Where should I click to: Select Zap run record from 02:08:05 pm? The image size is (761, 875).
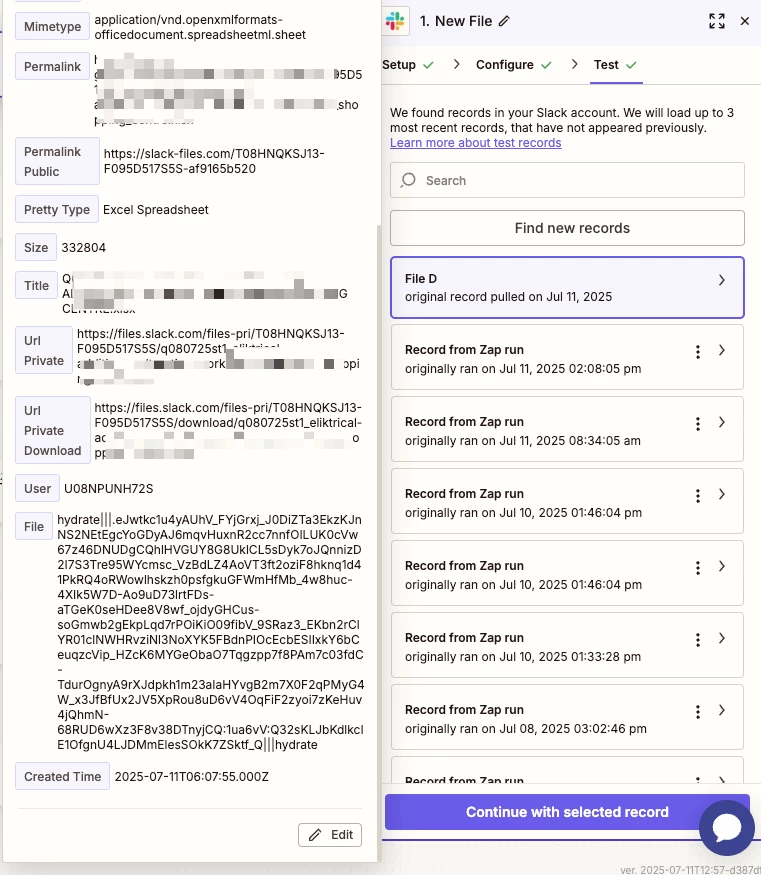567,357
